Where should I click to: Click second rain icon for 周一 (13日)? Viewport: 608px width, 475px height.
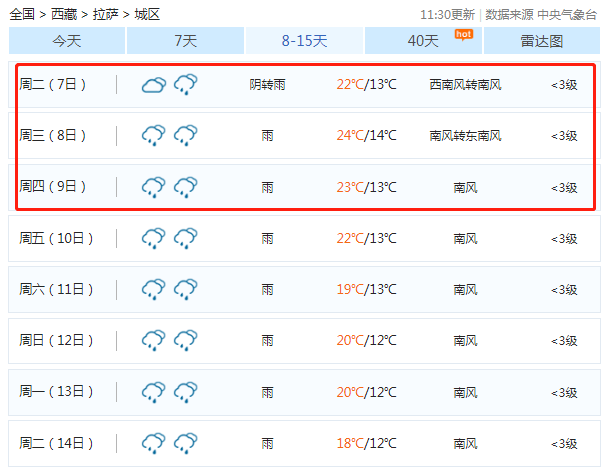click(186, 392)
